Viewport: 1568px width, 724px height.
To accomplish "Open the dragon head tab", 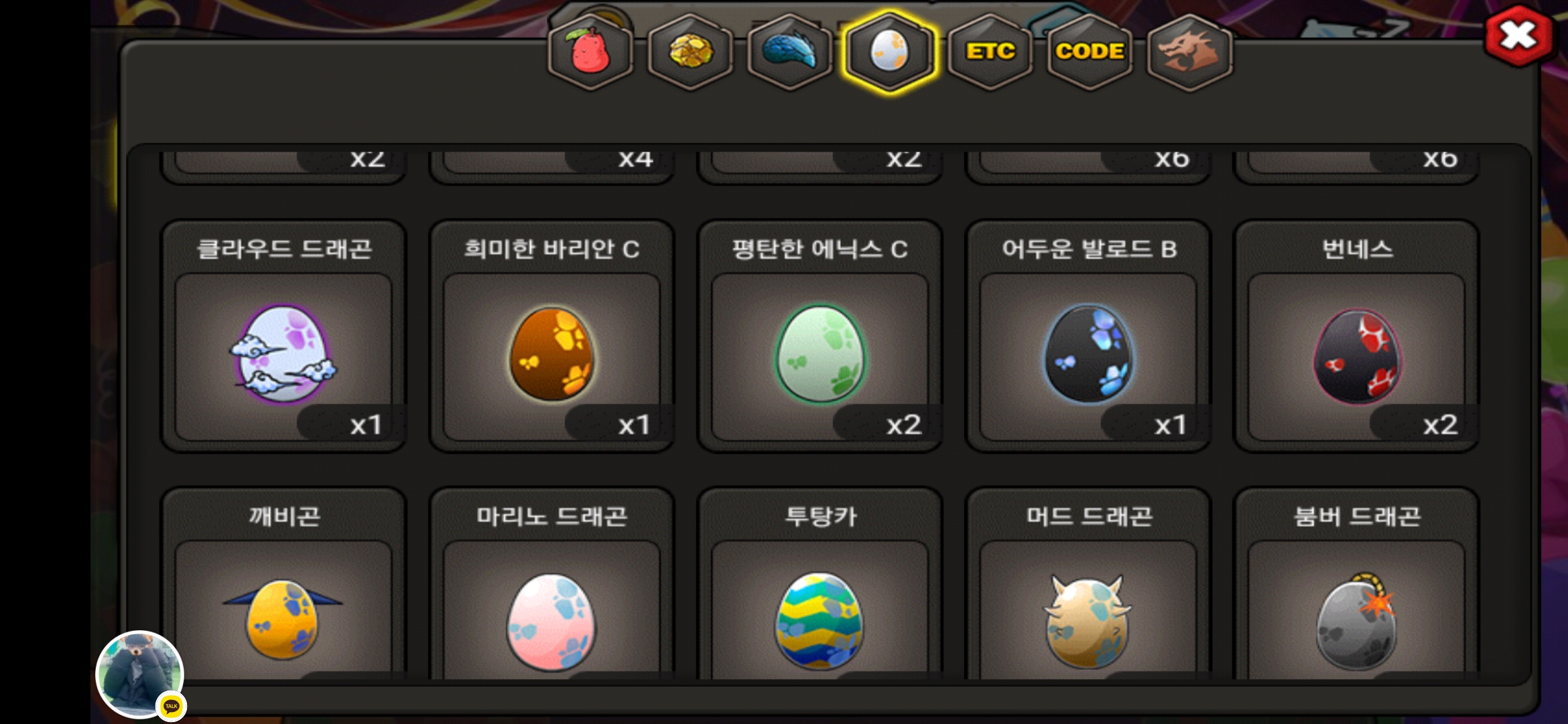I will point(1189,52).
